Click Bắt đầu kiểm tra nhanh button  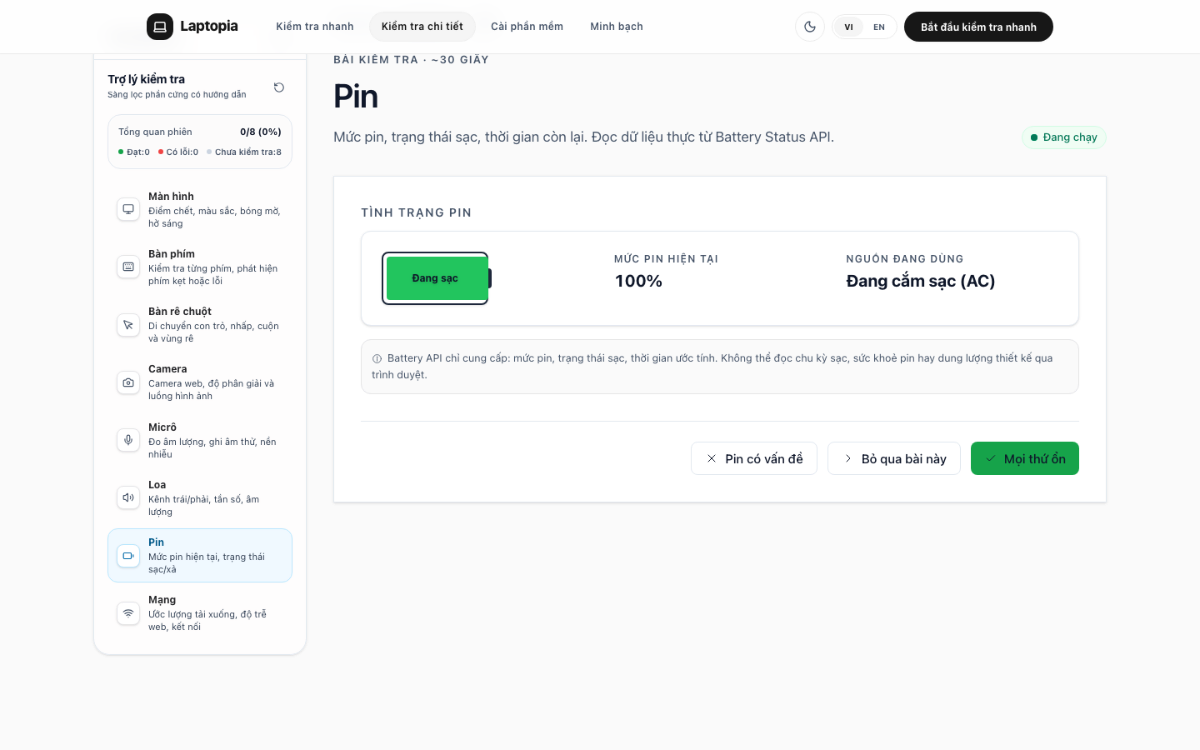[x=978, y=27]
